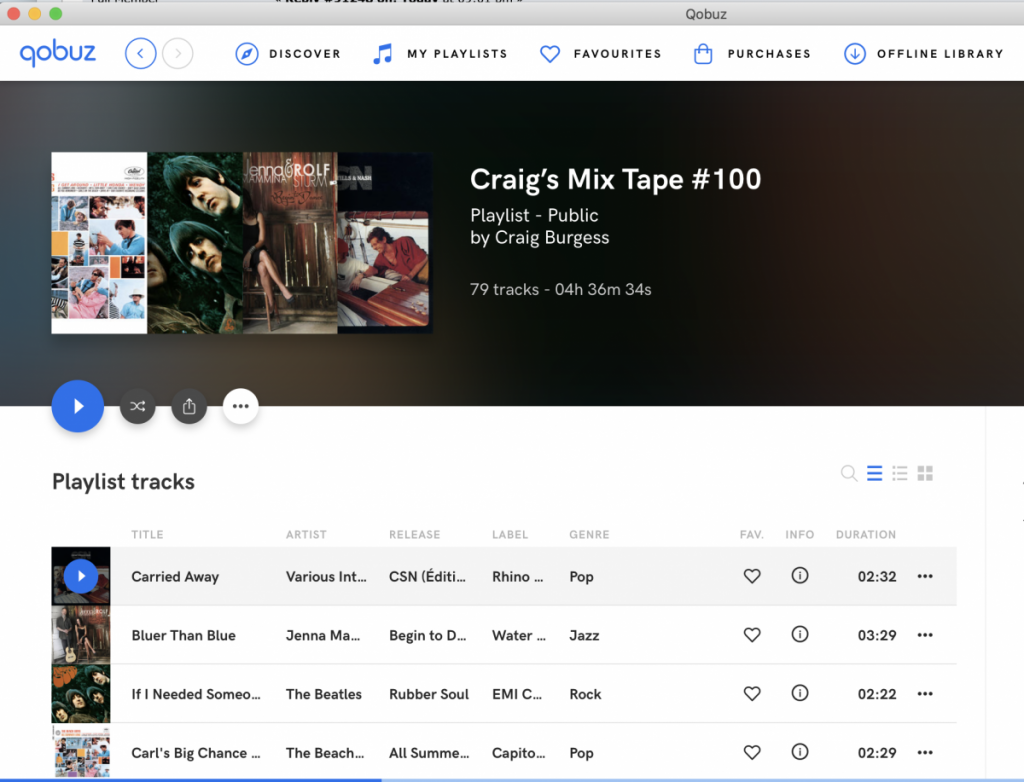Click the If I Needed Someo... title

pyautogui.click(x=196, y=694)
